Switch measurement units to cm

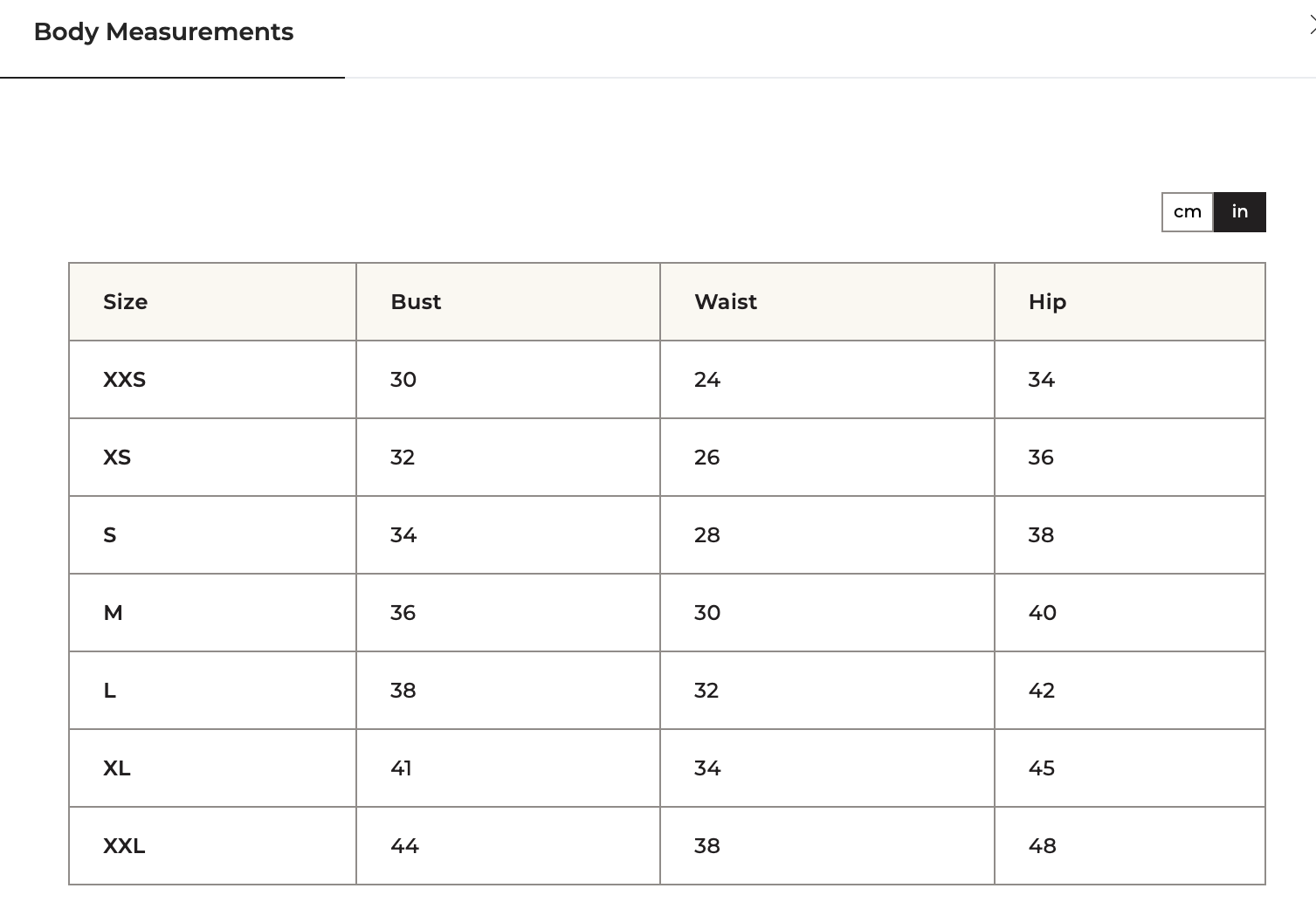[x=1188, y=212]
